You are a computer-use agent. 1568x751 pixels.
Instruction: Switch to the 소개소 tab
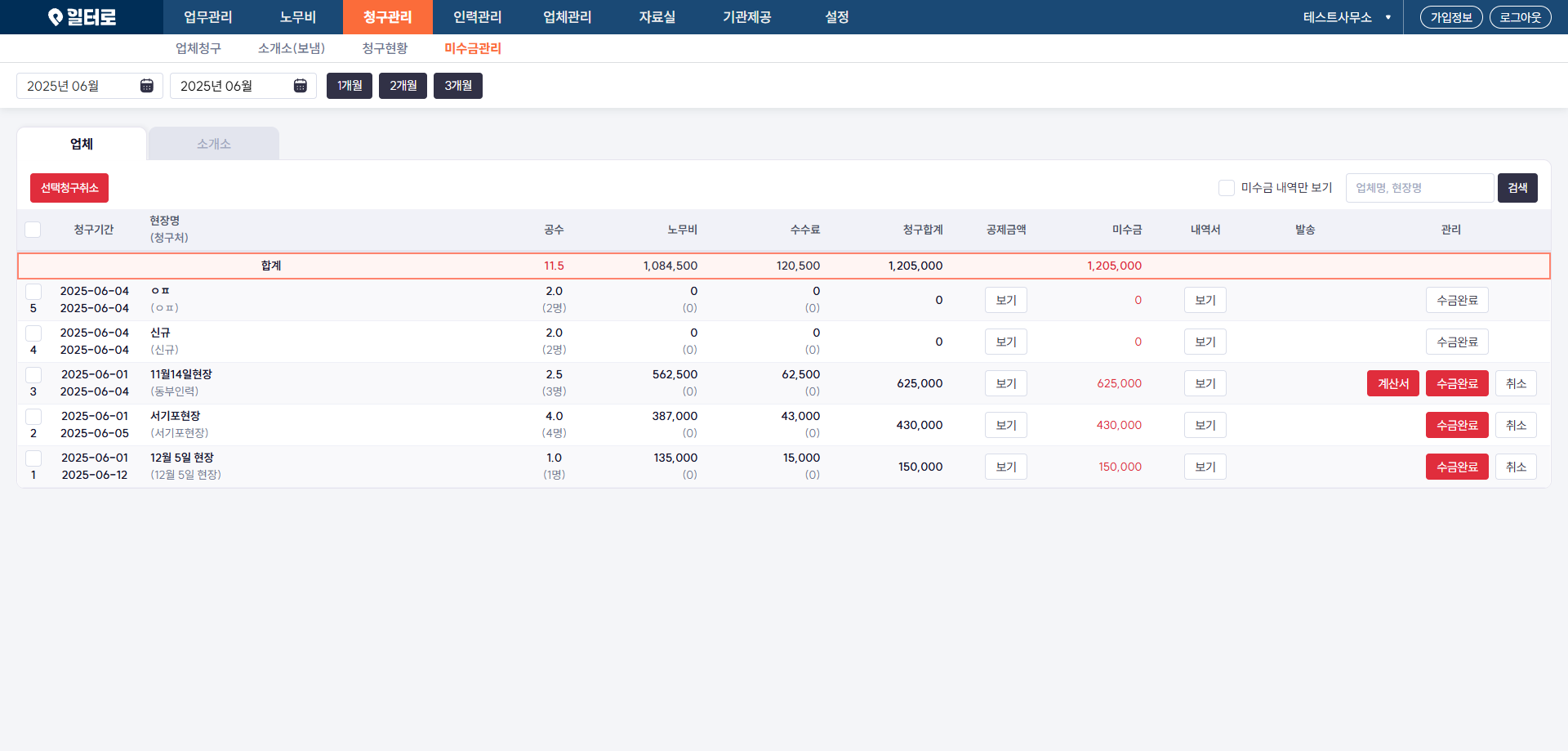pyautogui.click(x=213, y=144)
